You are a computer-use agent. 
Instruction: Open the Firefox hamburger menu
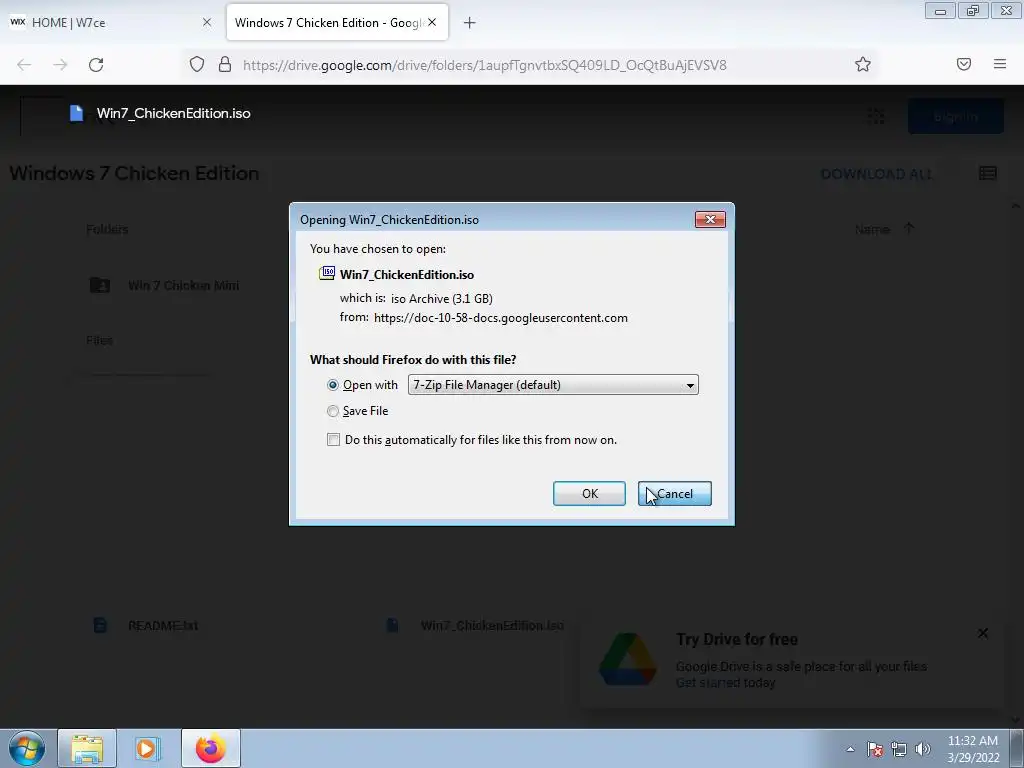click(1000, 64)
